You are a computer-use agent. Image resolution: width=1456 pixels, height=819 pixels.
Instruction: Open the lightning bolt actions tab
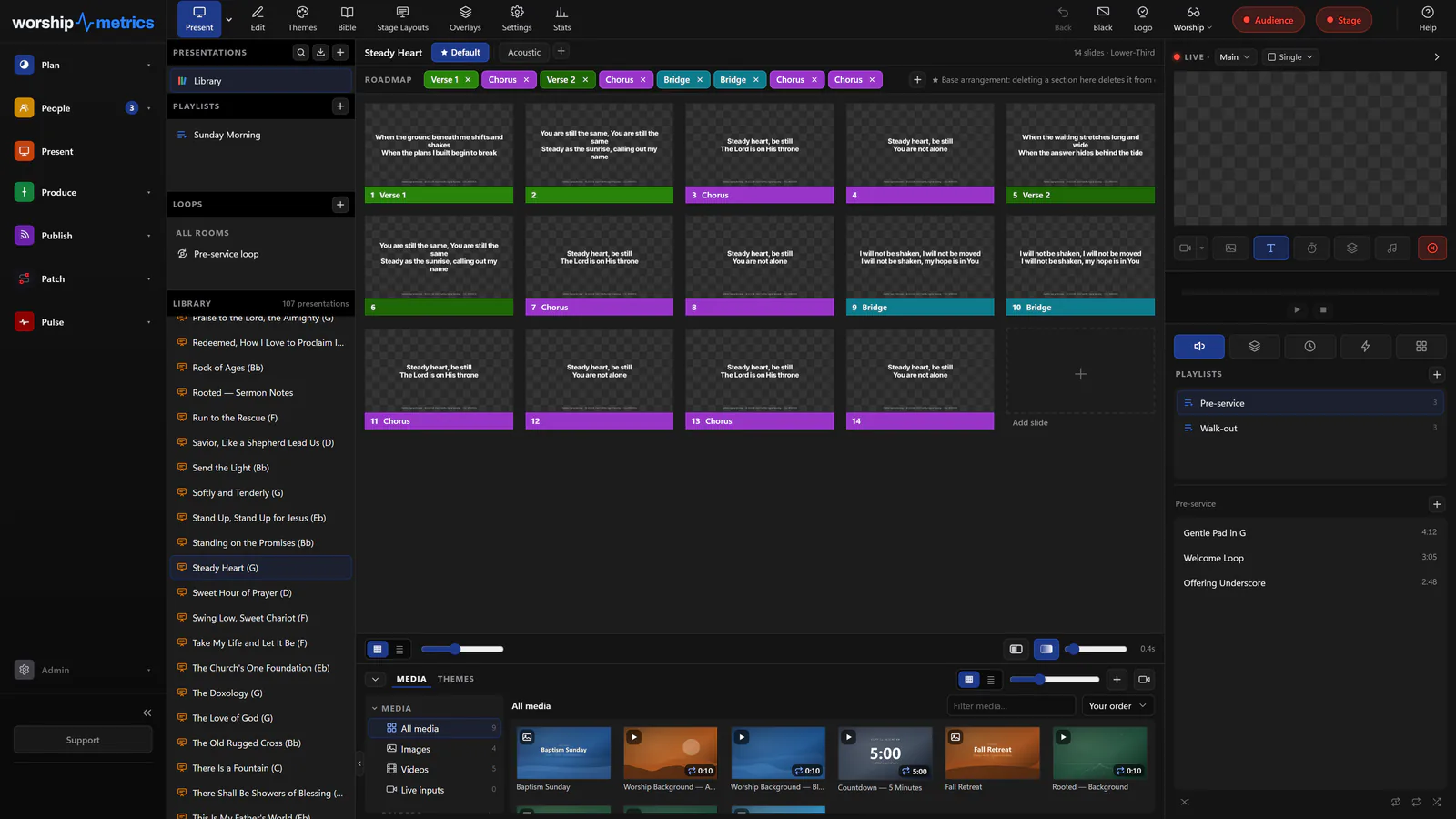click(1365, 346)
